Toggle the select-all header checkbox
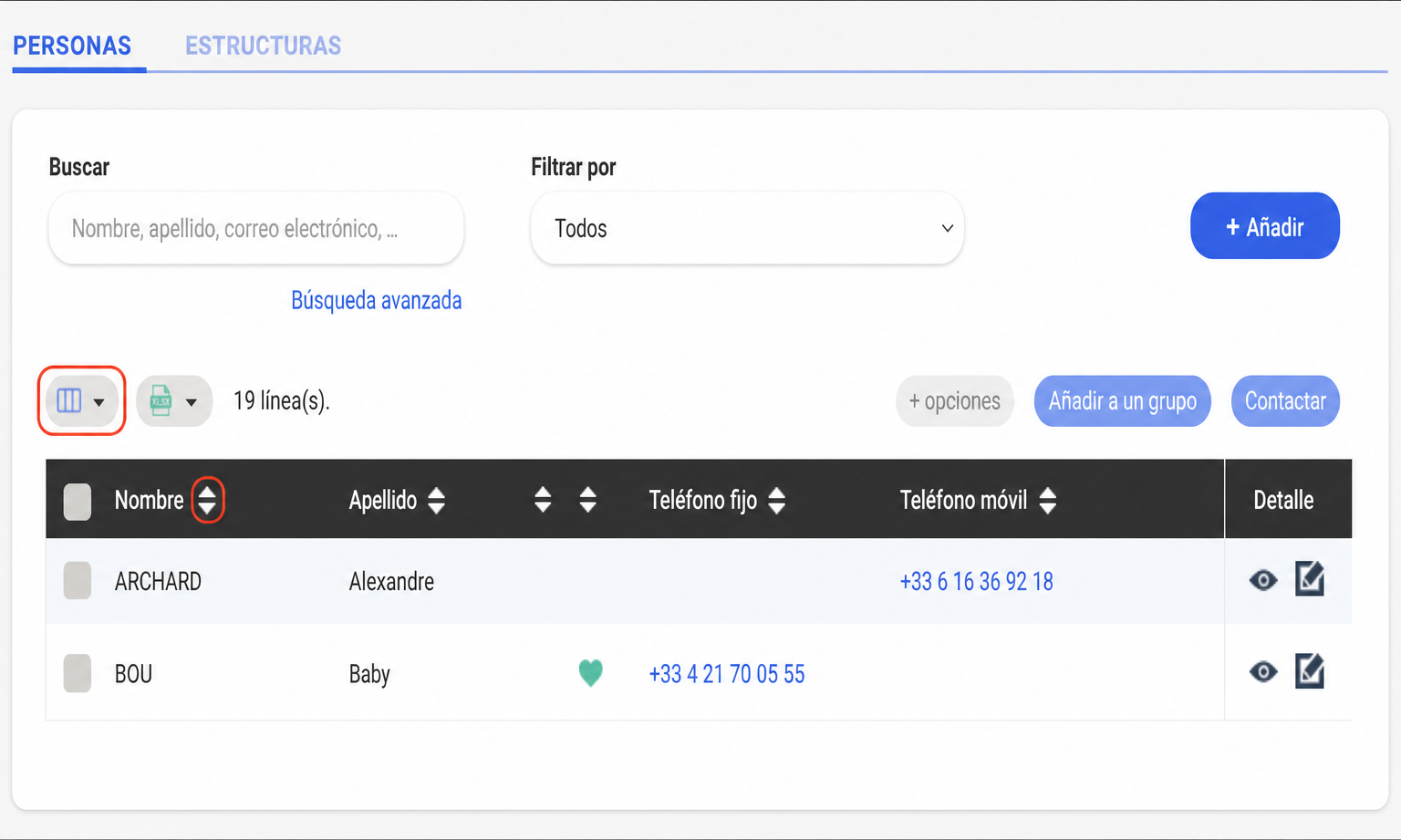Image resolution: width=1401 pixels, height=840 pixels. pyautogui.click(x=78, y=501)
